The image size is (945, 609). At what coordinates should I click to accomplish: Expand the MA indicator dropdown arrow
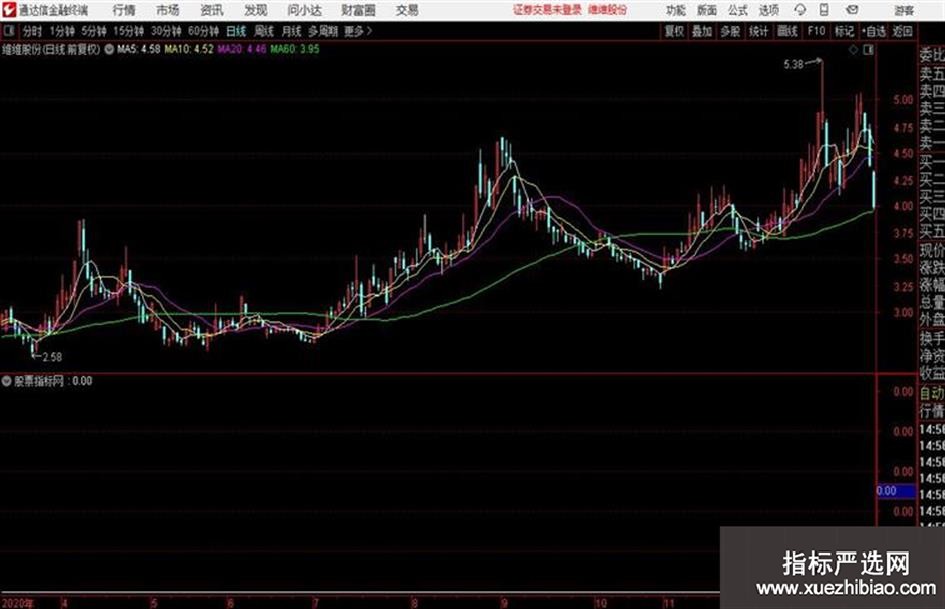click(109, 49)
